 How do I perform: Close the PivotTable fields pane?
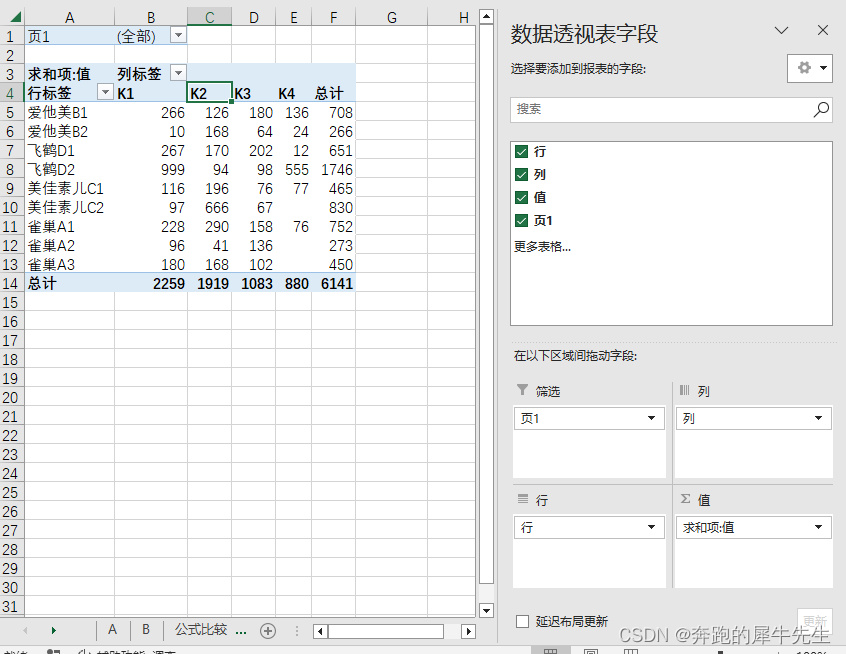822,30
